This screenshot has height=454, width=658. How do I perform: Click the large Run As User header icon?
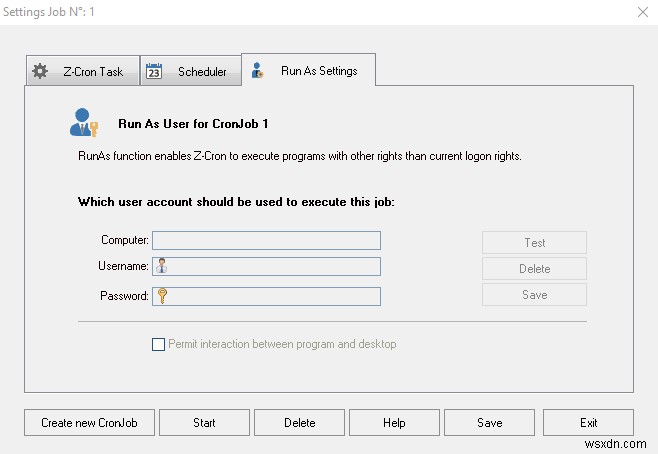(x=83, y=124)
